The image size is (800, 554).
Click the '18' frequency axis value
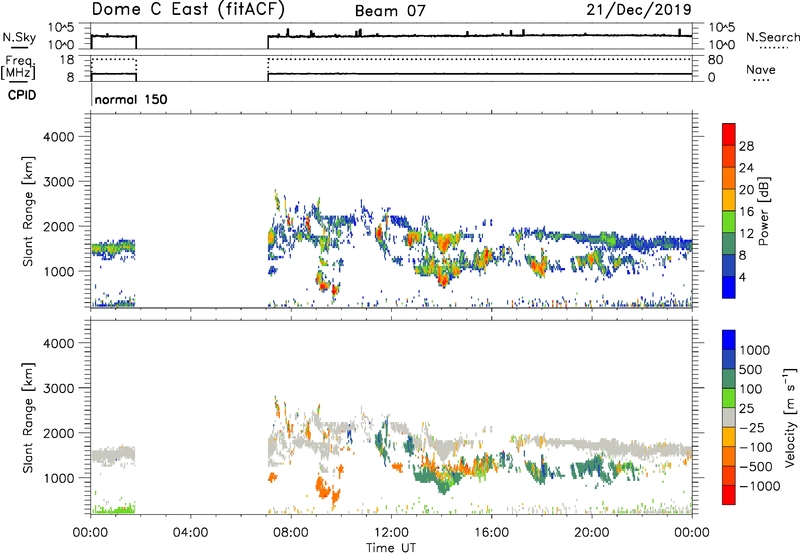67,60
